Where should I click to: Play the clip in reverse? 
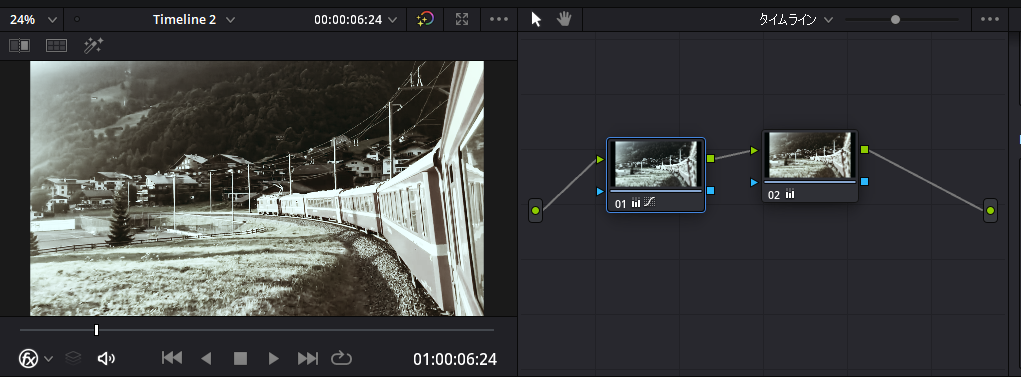pos(206,358)
